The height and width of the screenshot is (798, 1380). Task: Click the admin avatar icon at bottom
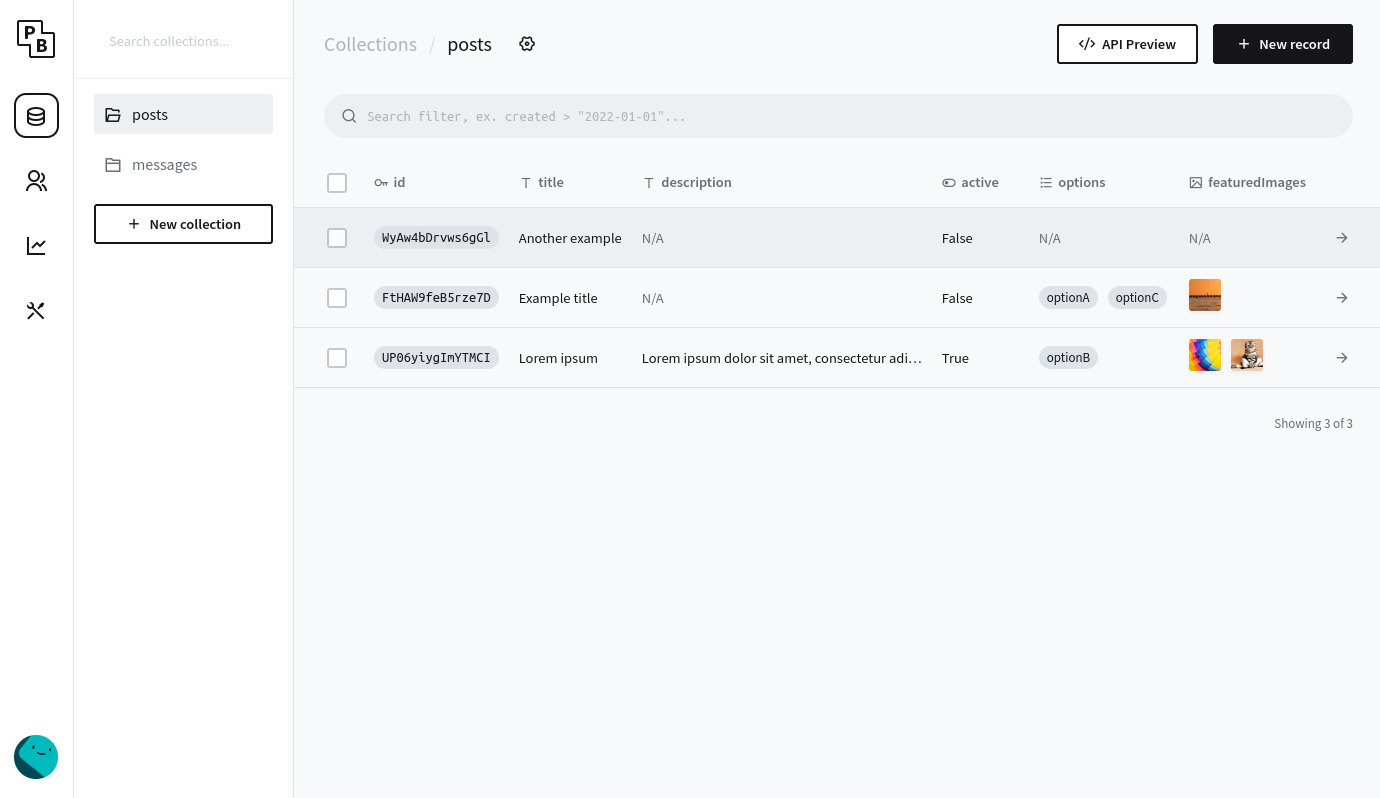[x=36, y=757]
